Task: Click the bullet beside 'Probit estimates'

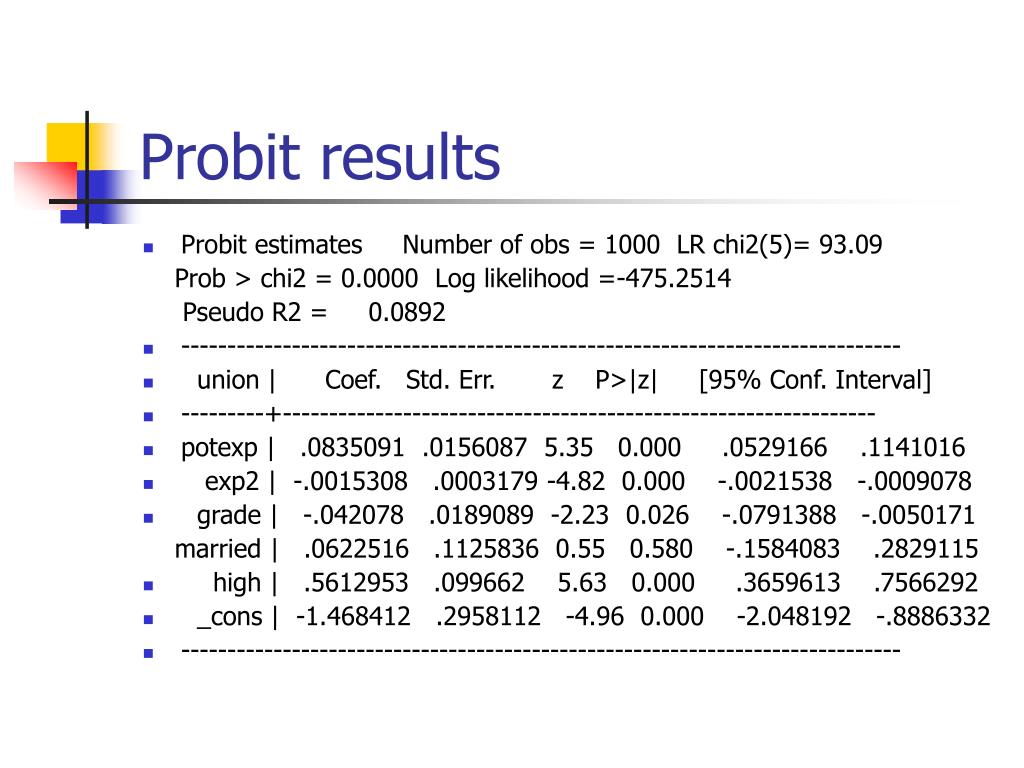Action: point(148,248)
